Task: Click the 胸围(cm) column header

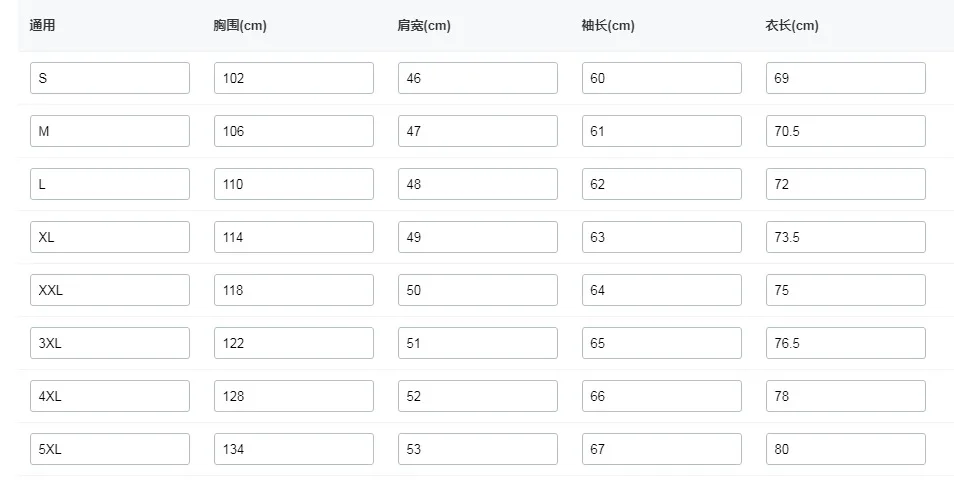Action: (240, 26)
